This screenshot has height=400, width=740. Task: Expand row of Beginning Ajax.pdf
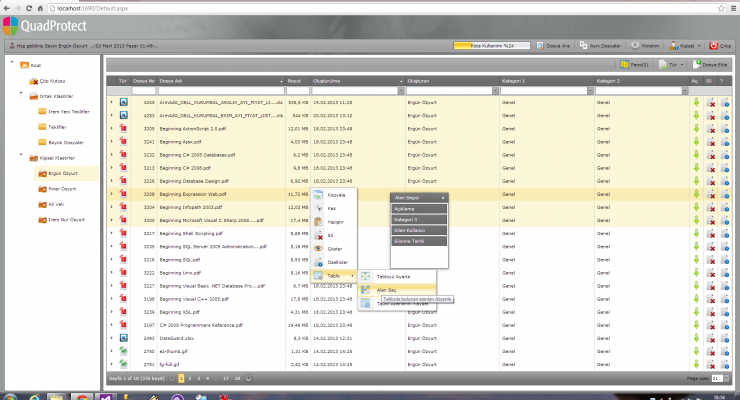112,142
